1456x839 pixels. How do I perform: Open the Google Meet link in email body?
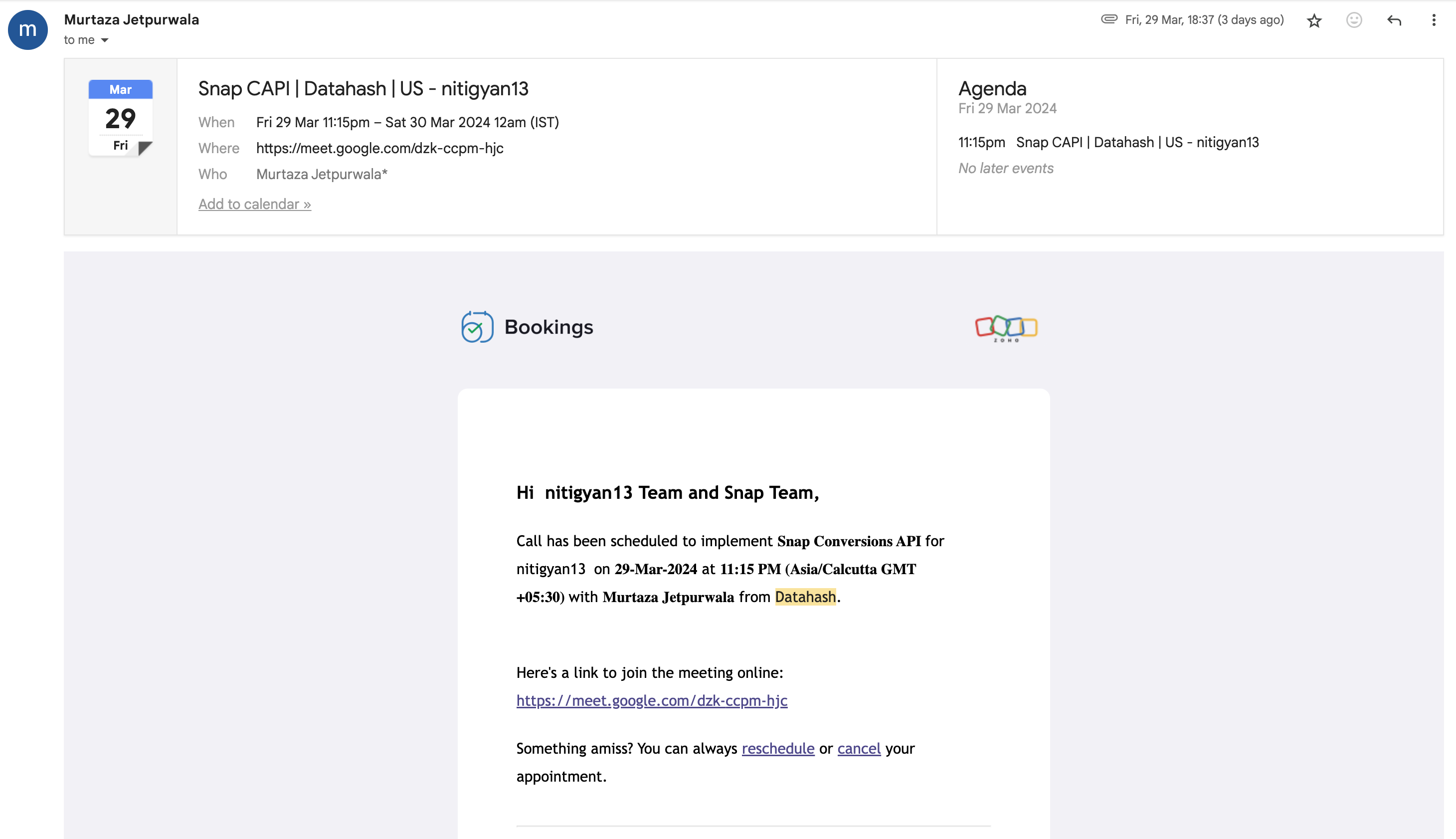point(651,700)
